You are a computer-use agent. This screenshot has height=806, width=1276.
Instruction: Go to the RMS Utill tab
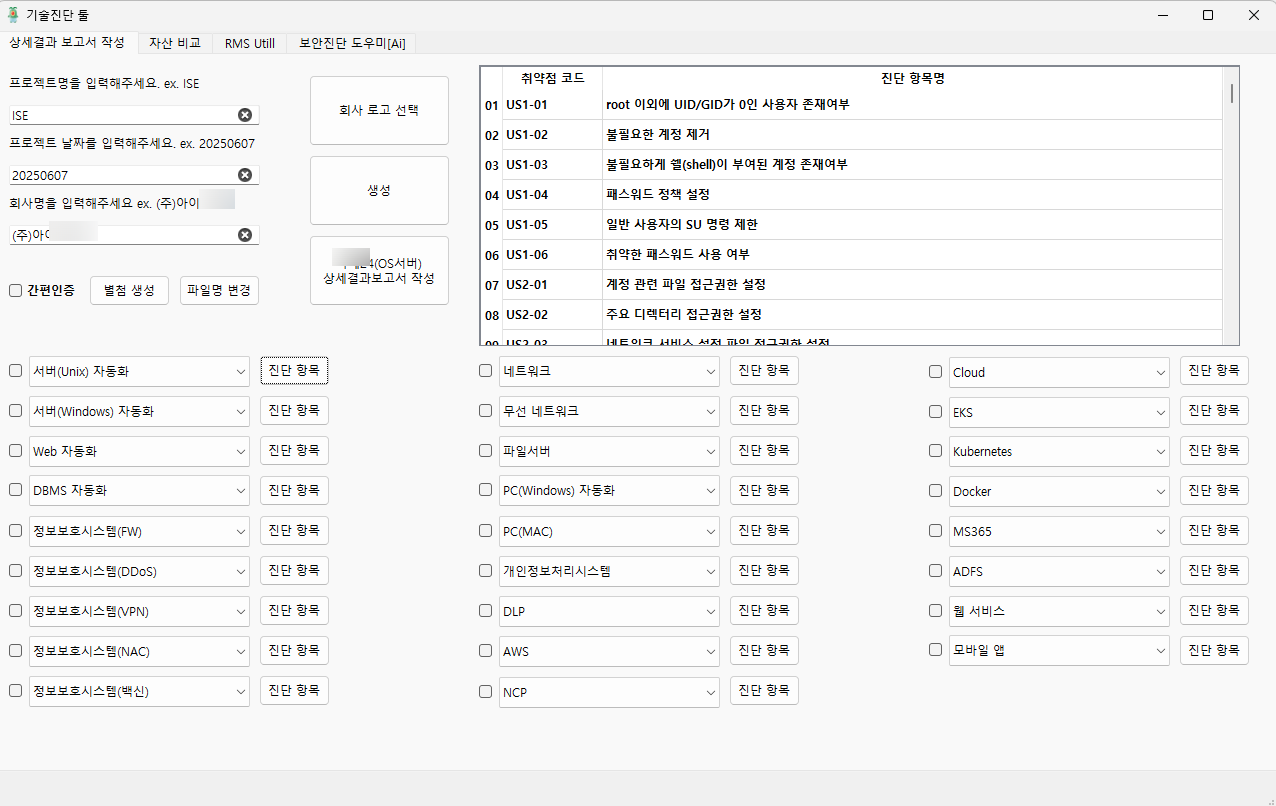coord(250,43)
